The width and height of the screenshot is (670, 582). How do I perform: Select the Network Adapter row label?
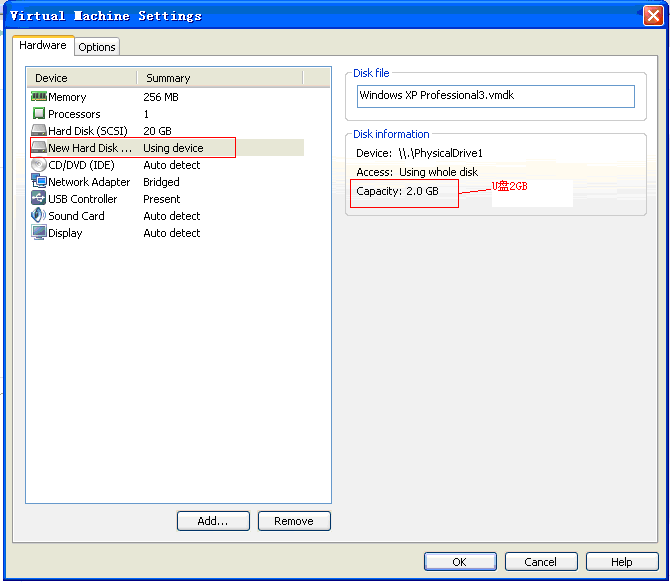pos(89,182)
